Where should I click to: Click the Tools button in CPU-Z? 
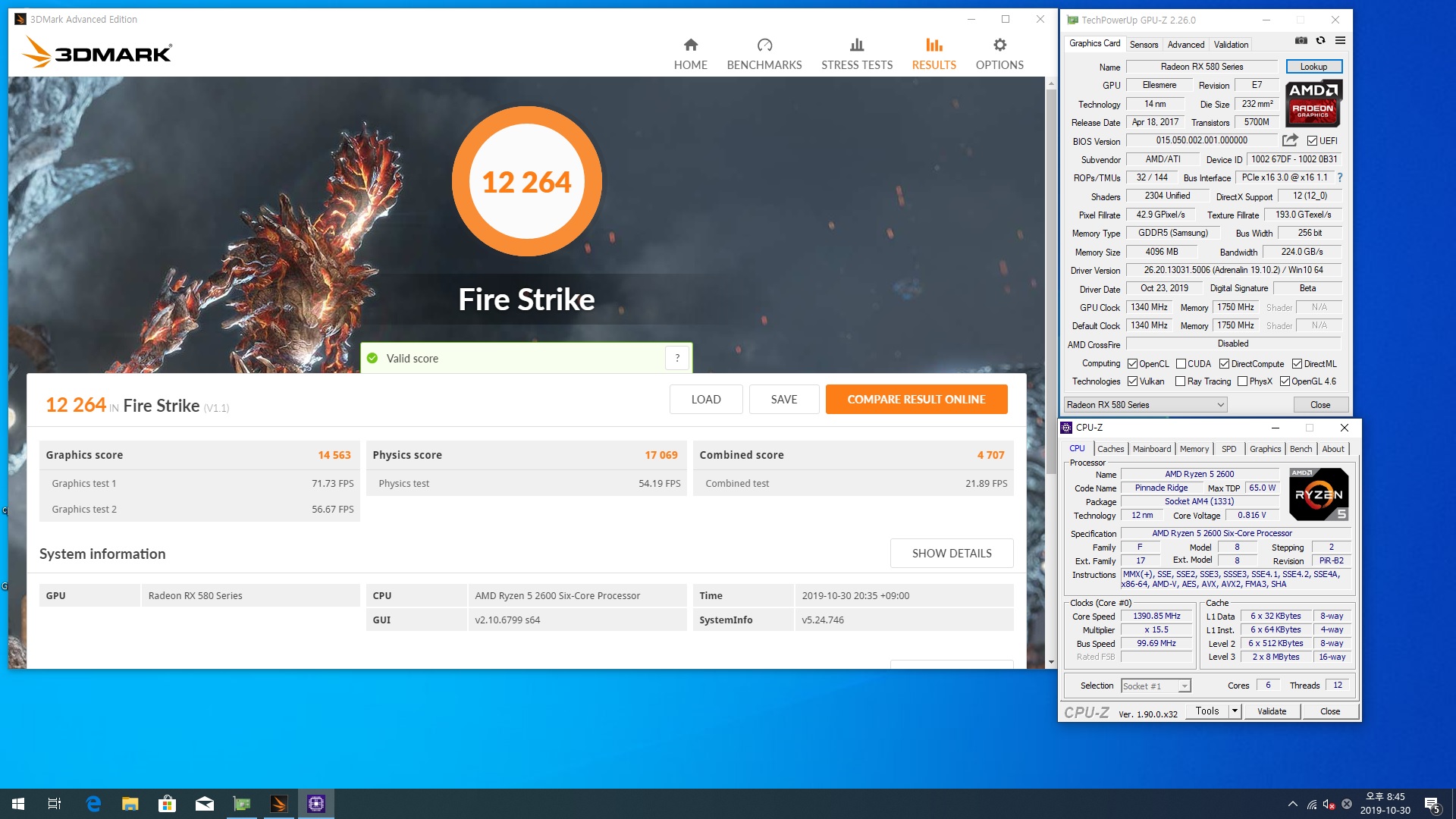pos(1207,711)
